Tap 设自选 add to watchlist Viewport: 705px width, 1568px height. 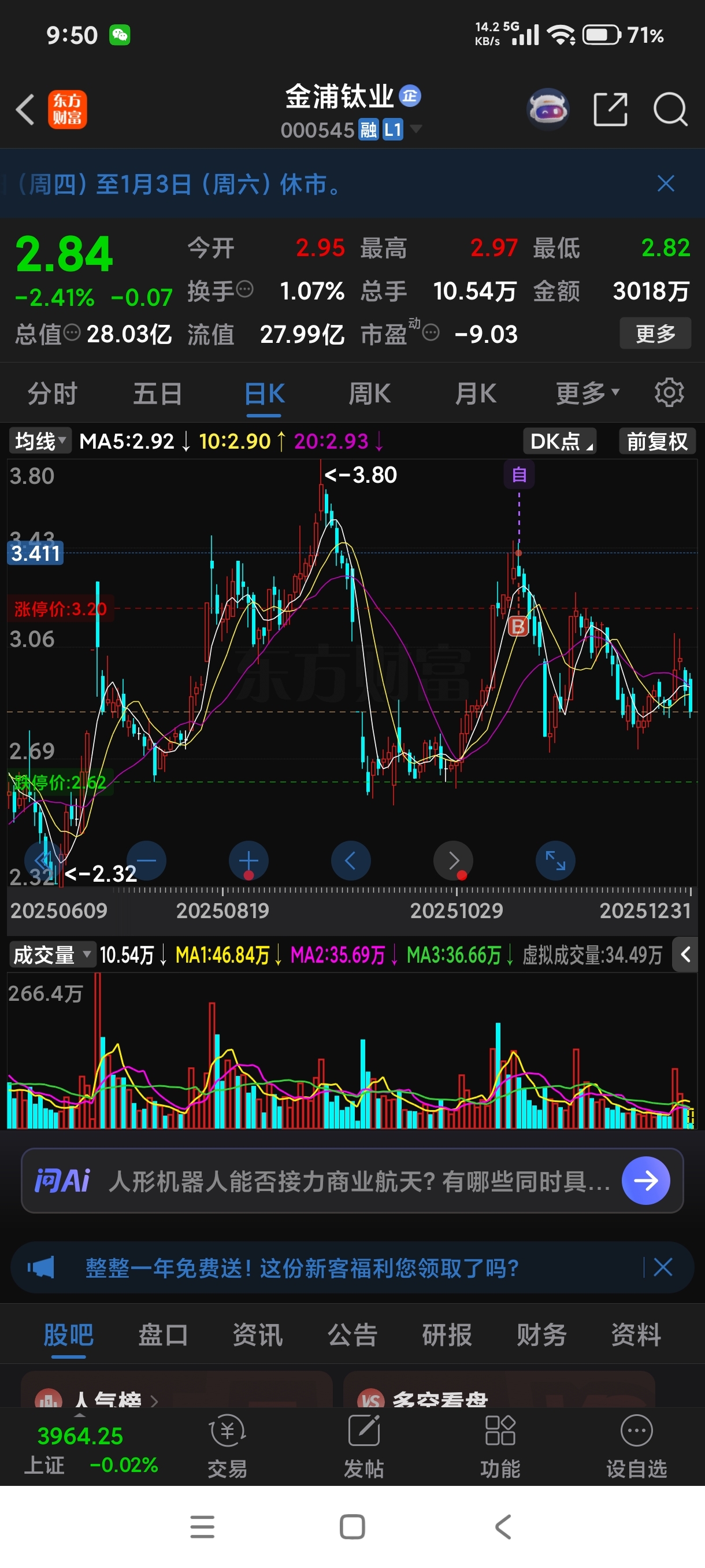tap(636, 1446)
